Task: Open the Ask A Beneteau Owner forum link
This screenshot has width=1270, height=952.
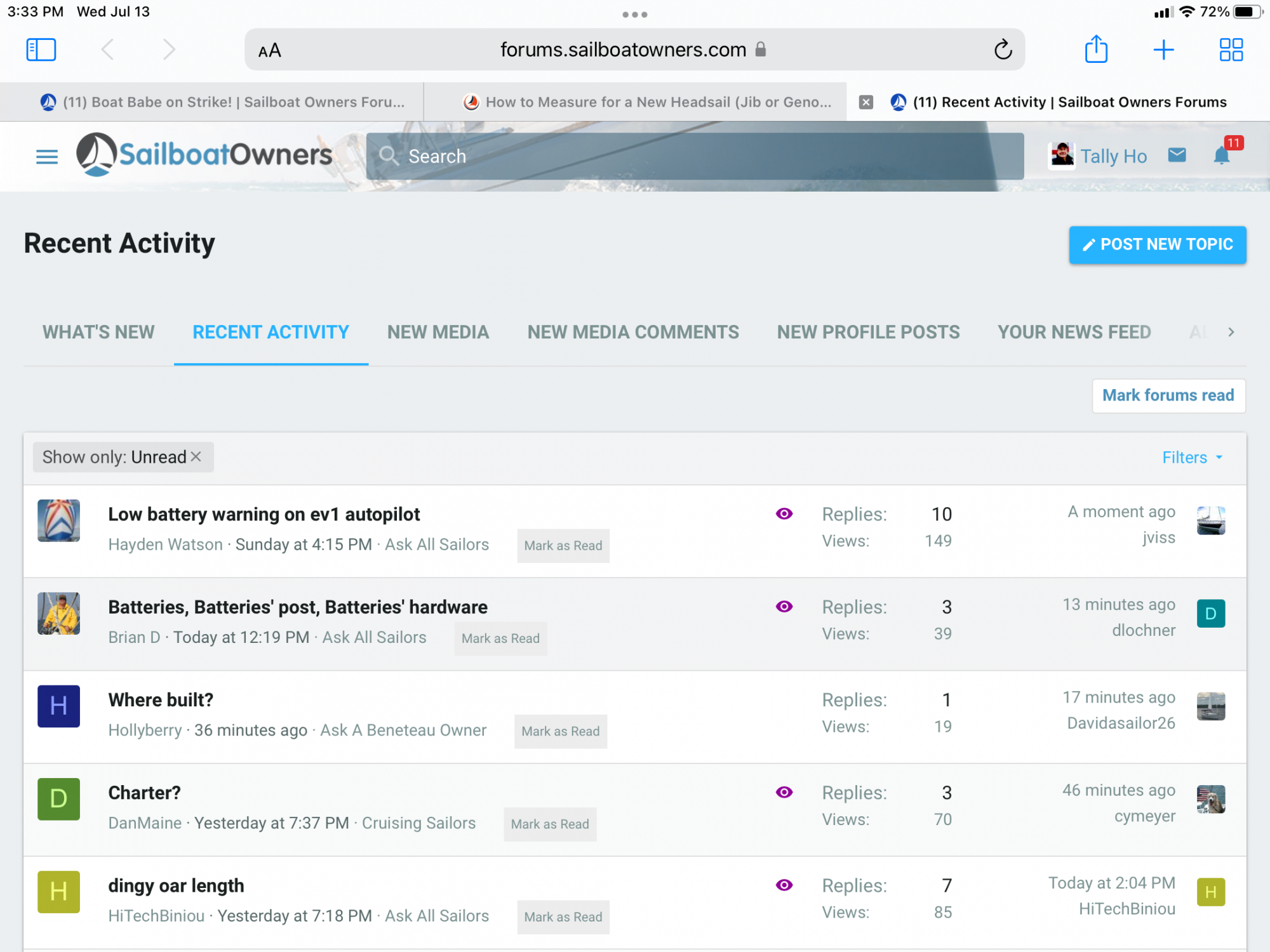Action: click(x=403, y=730)
